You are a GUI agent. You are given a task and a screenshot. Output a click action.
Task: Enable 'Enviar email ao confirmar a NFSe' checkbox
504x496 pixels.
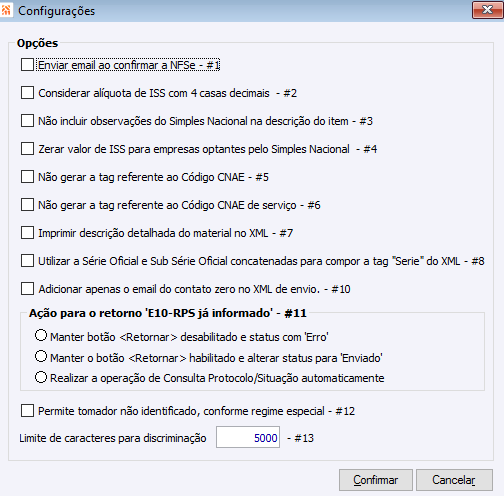click(x=27, y=65)
